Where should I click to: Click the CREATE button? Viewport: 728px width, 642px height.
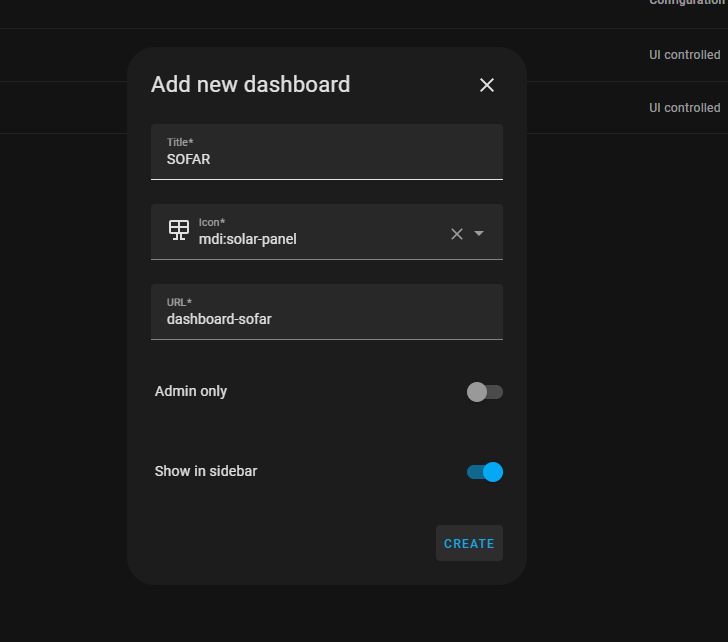click(469, 543)
